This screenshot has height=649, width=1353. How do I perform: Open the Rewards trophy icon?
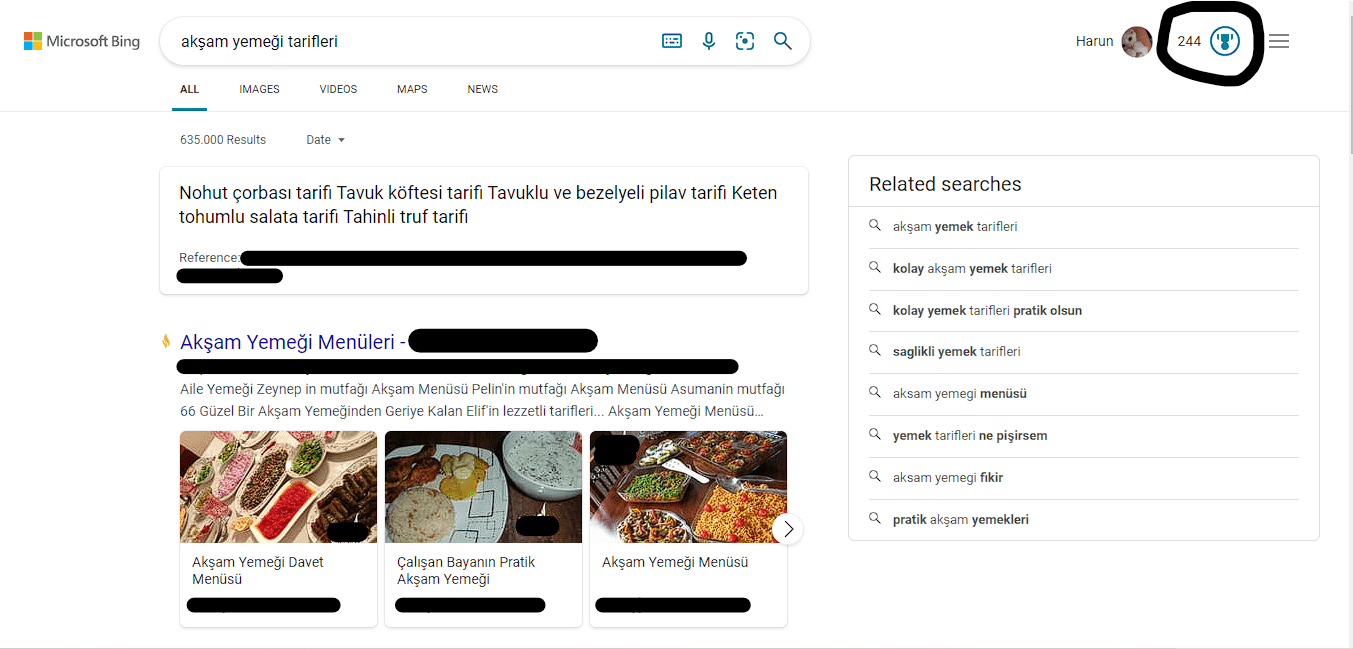(x=1224, y=41)
